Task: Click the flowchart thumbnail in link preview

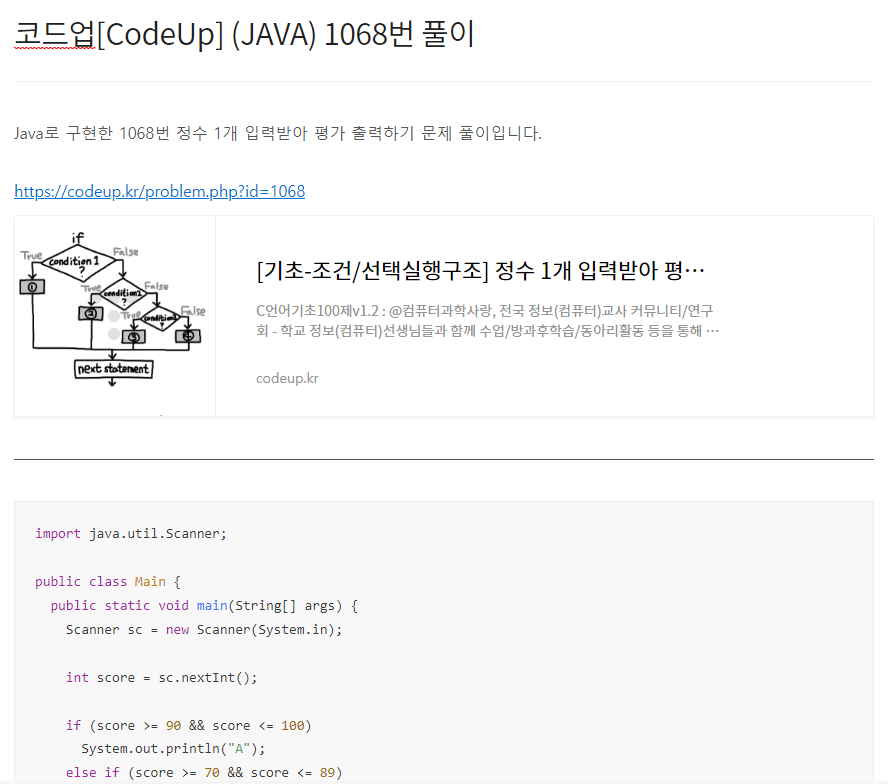Action: coord(115,316)
